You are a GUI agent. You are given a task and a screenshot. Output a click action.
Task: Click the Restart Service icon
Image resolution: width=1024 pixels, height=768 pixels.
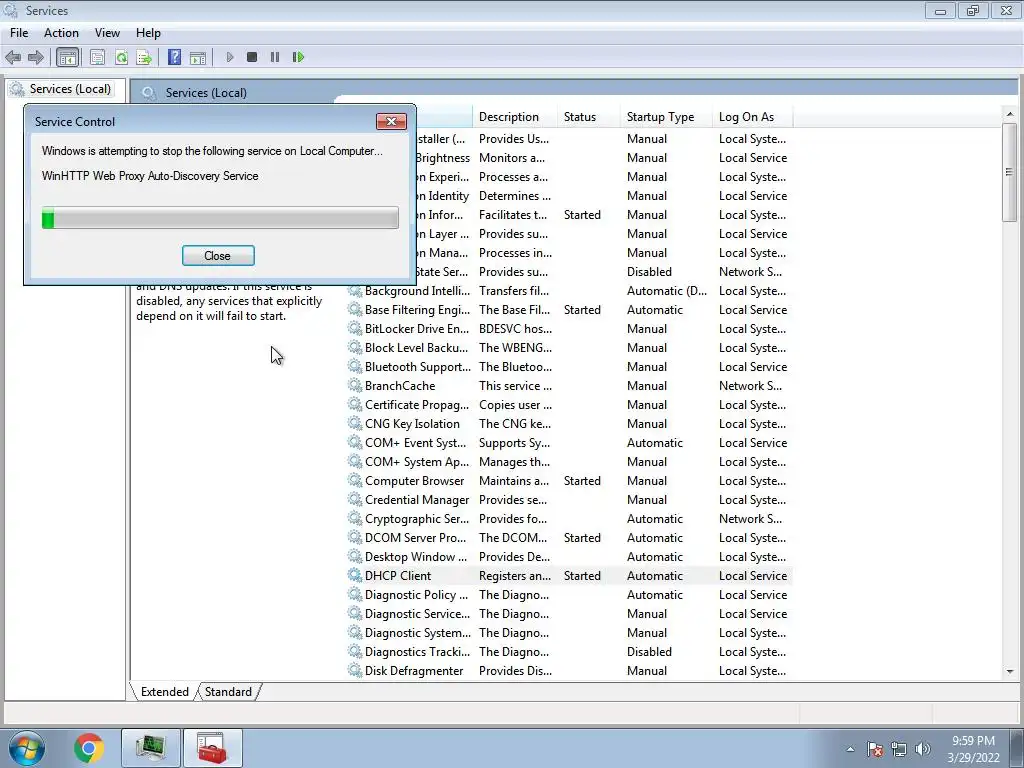coord(298,57)
